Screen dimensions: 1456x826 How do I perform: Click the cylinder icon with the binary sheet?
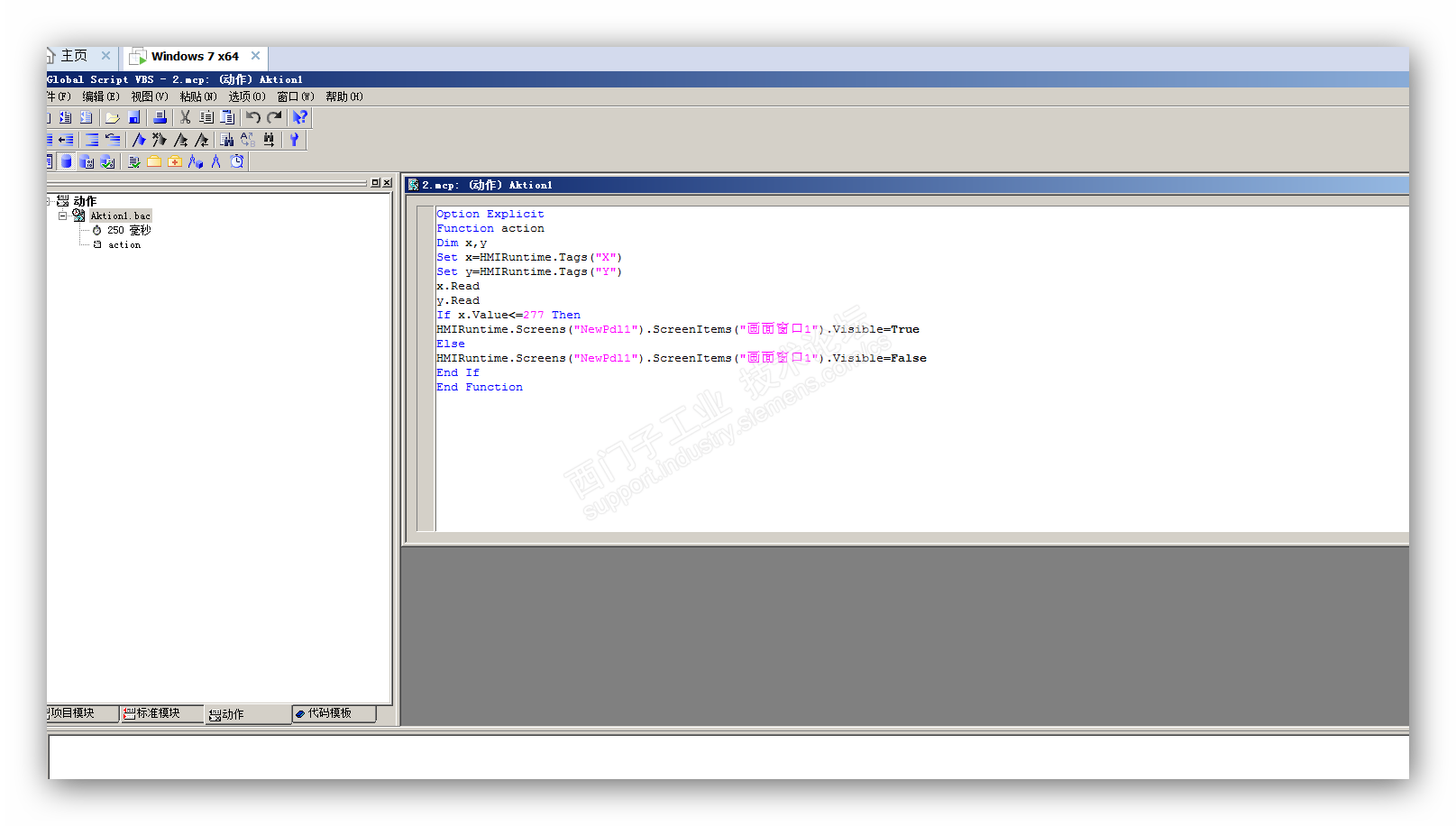pyautogui.click(x=87, y=161)
